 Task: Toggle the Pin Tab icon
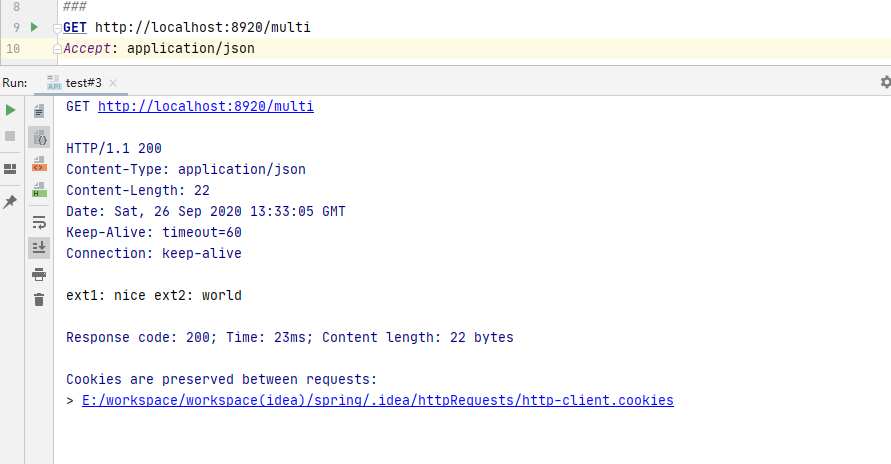[x=11, y=201]
